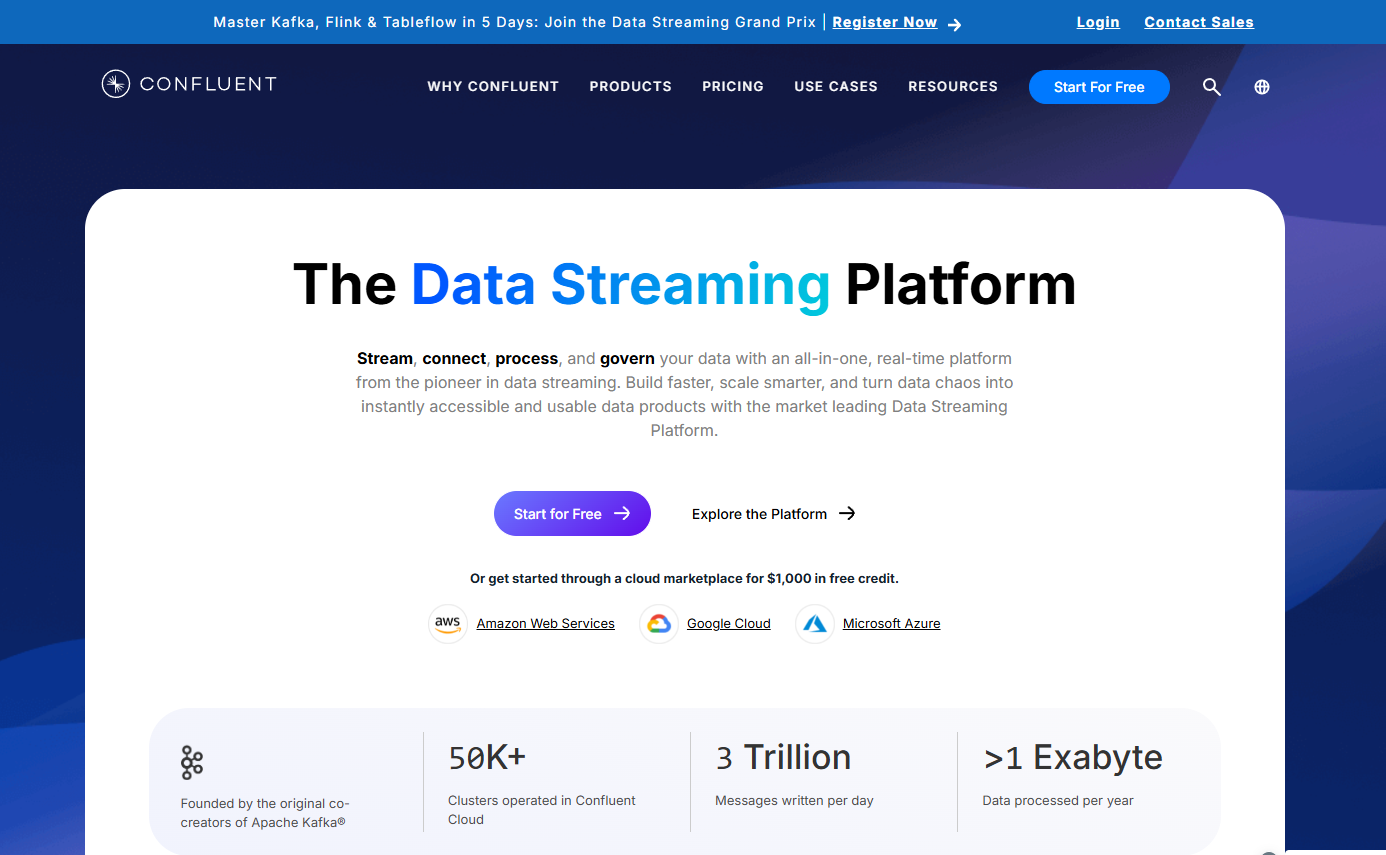Open the Why Confluent menu

[493, 87]
